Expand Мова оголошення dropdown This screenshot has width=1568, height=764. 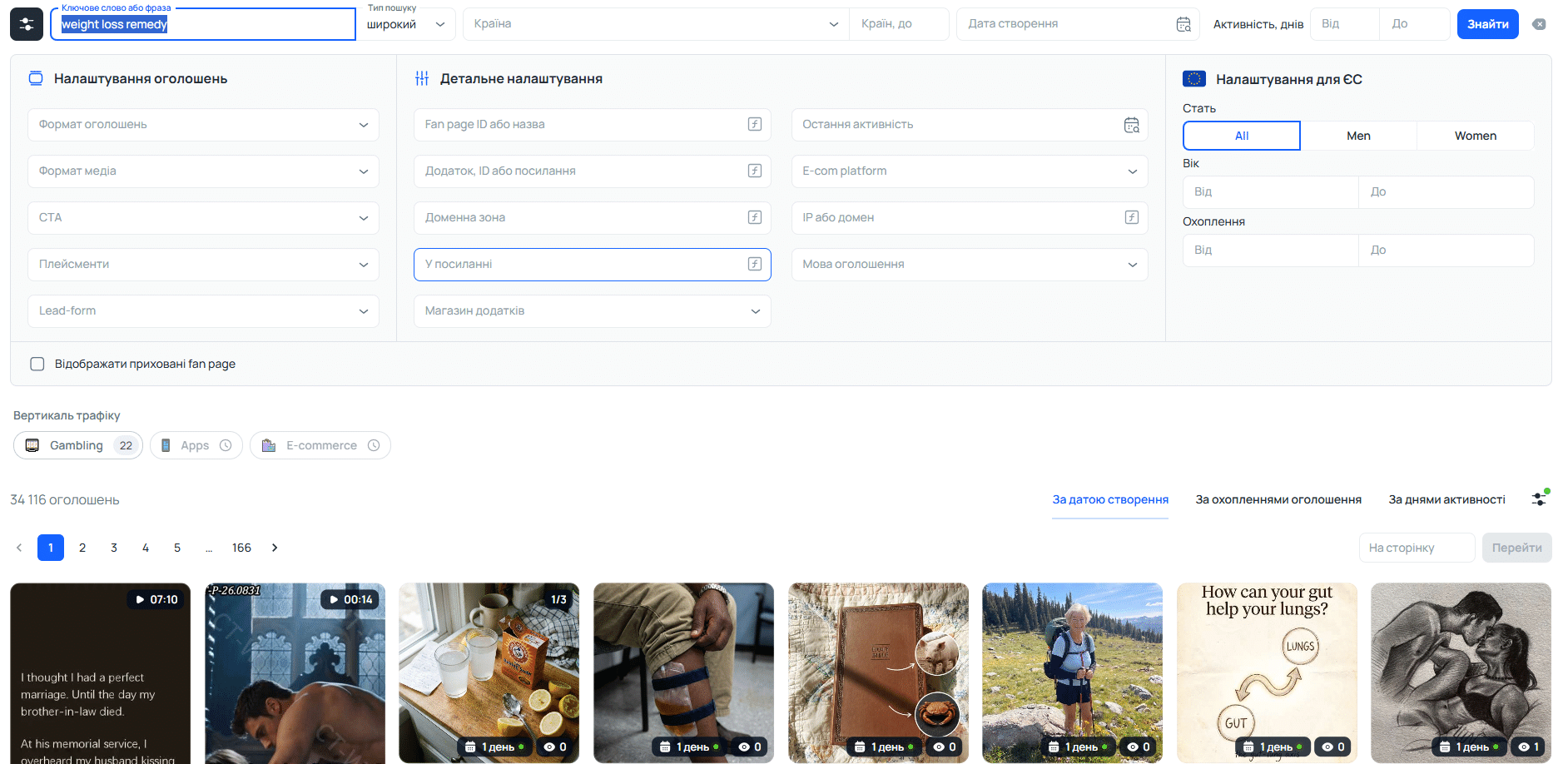[970, 265]
